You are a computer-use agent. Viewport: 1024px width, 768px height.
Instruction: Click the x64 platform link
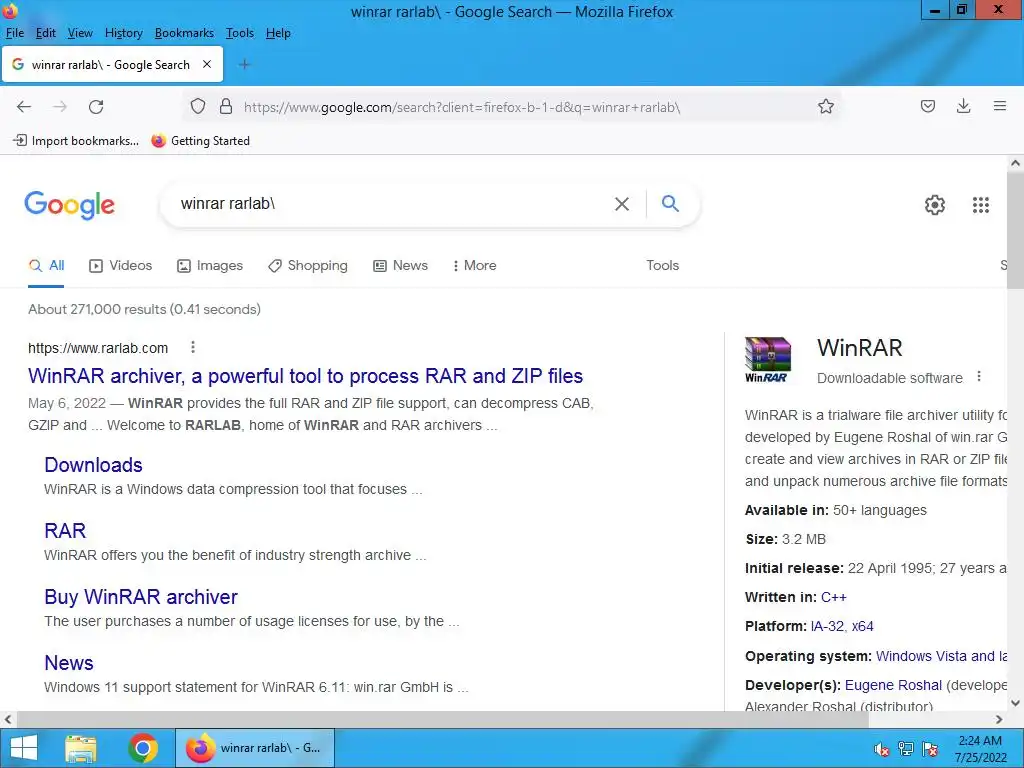coord(863,626)
